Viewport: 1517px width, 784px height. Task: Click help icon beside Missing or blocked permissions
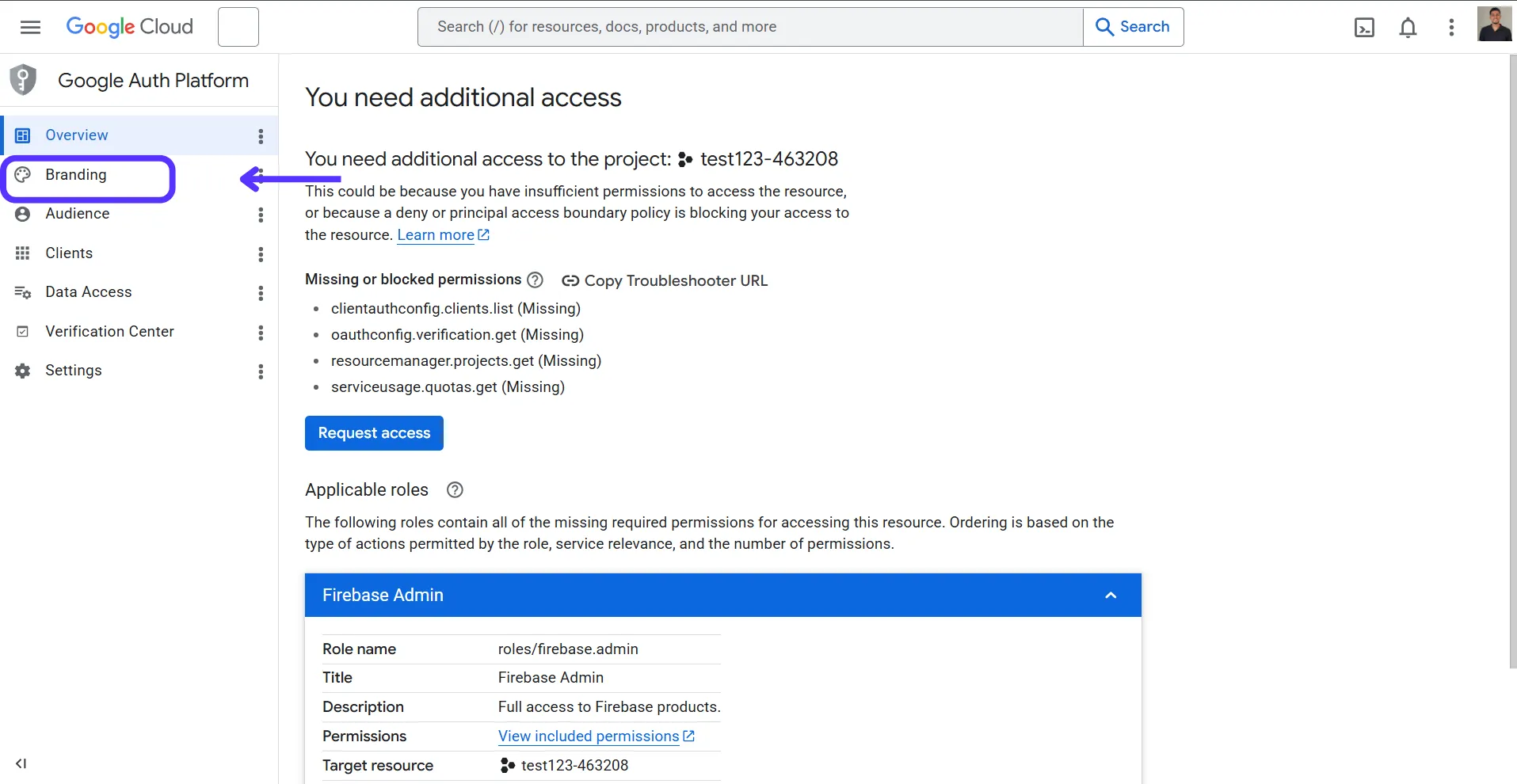(536, 280)
